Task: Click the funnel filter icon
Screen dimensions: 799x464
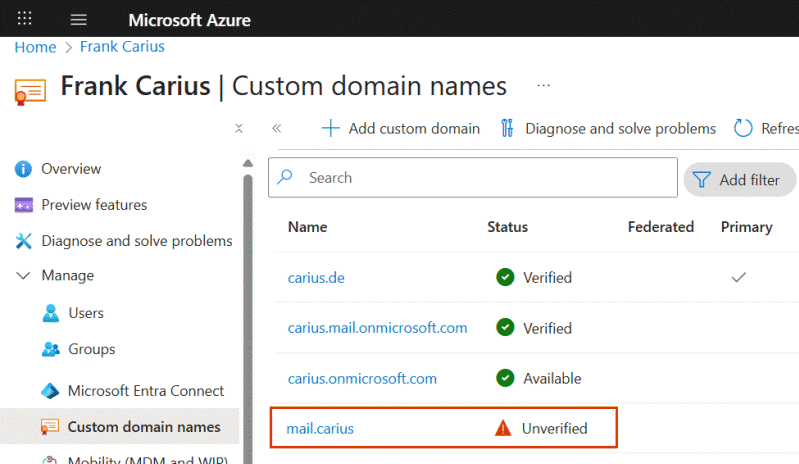Action: (702, 180)
